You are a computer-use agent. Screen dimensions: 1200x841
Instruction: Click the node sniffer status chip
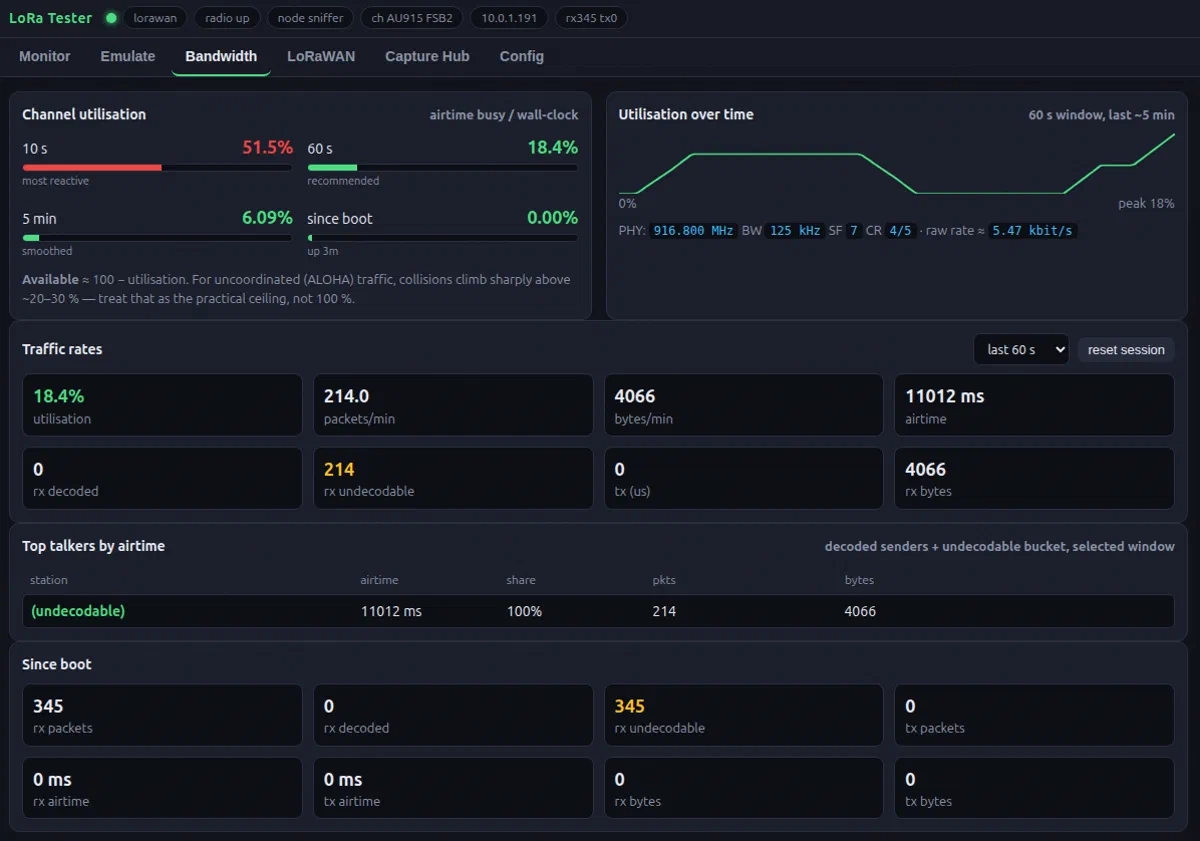tap(310, 18)
